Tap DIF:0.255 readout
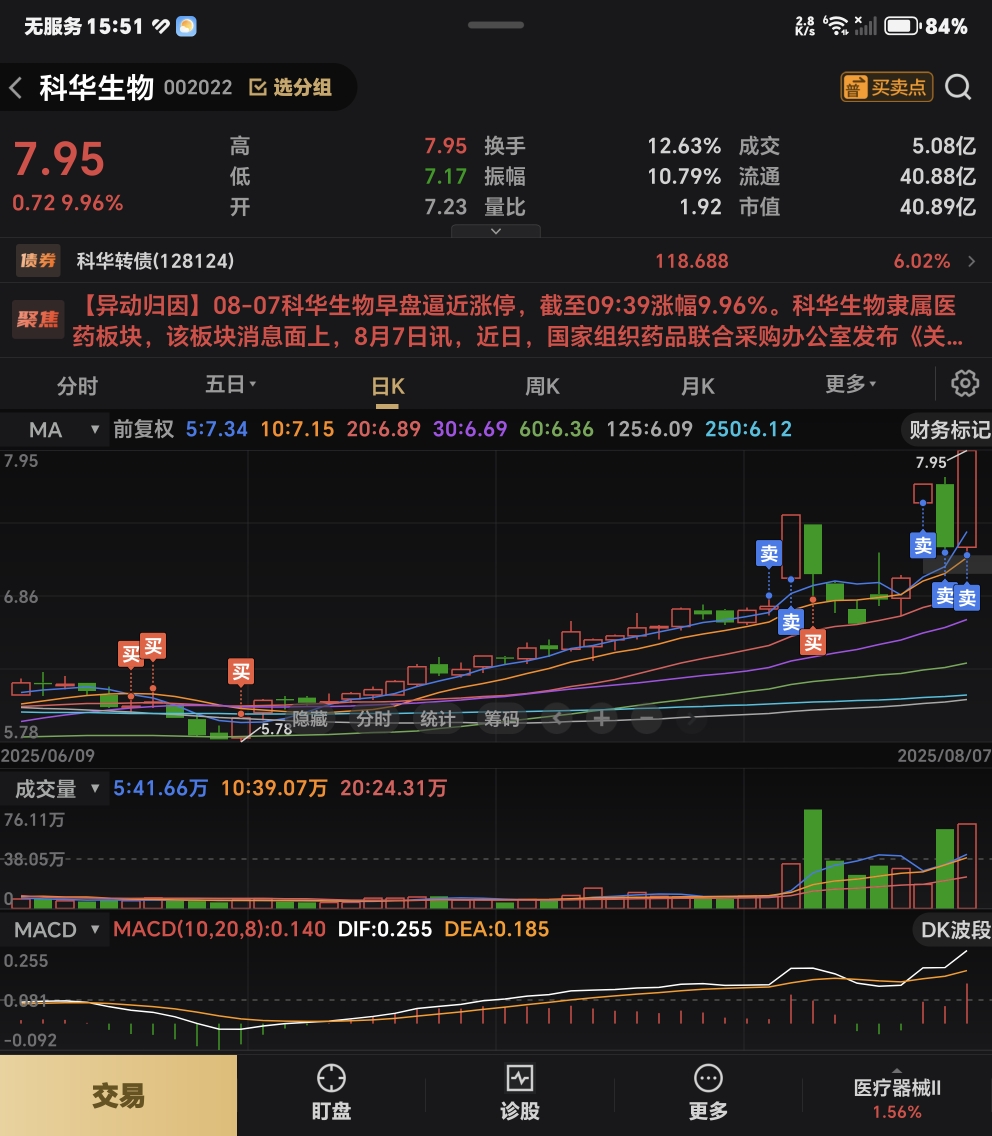 click(x=385, y=930)
